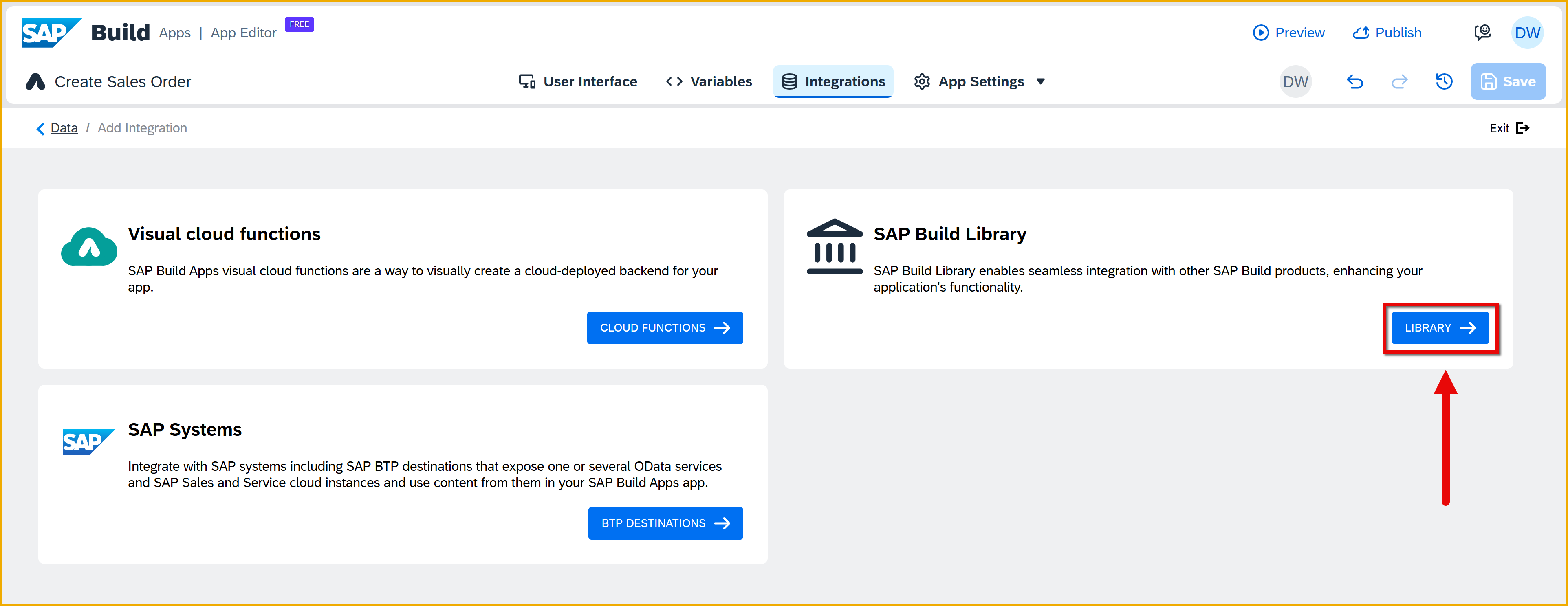Switch to the User Interface tab

(x=578, y=81)
